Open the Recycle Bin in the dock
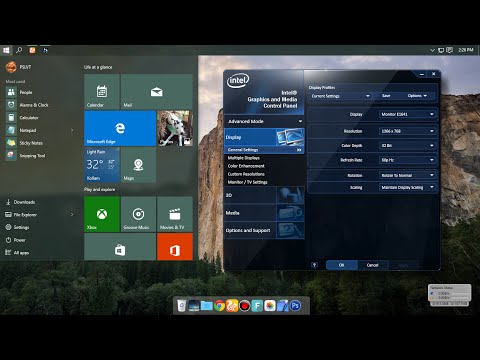Screen dimensions: 480x360 (x=181, y=306)
